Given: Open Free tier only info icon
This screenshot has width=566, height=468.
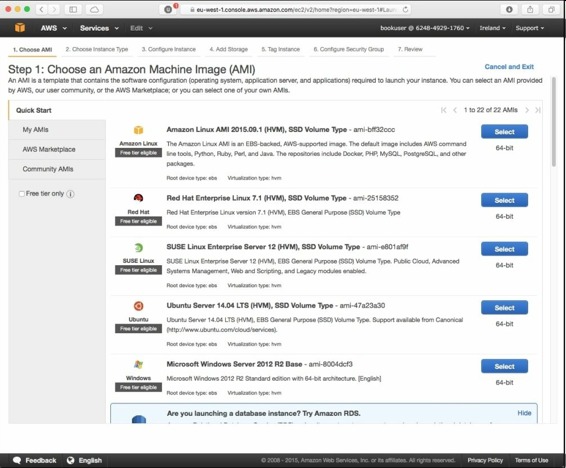Looking at the screenshot, I should pos(71,194).
